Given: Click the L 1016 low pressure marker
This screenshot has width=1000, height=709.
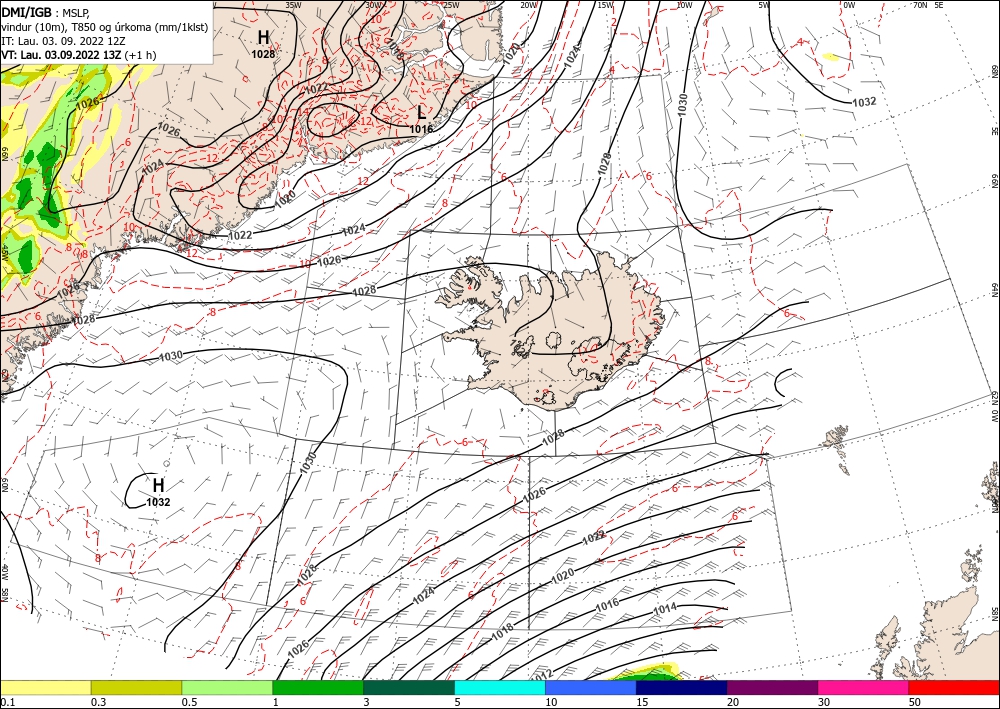Looking at the screenshot, I should point(421,119).
